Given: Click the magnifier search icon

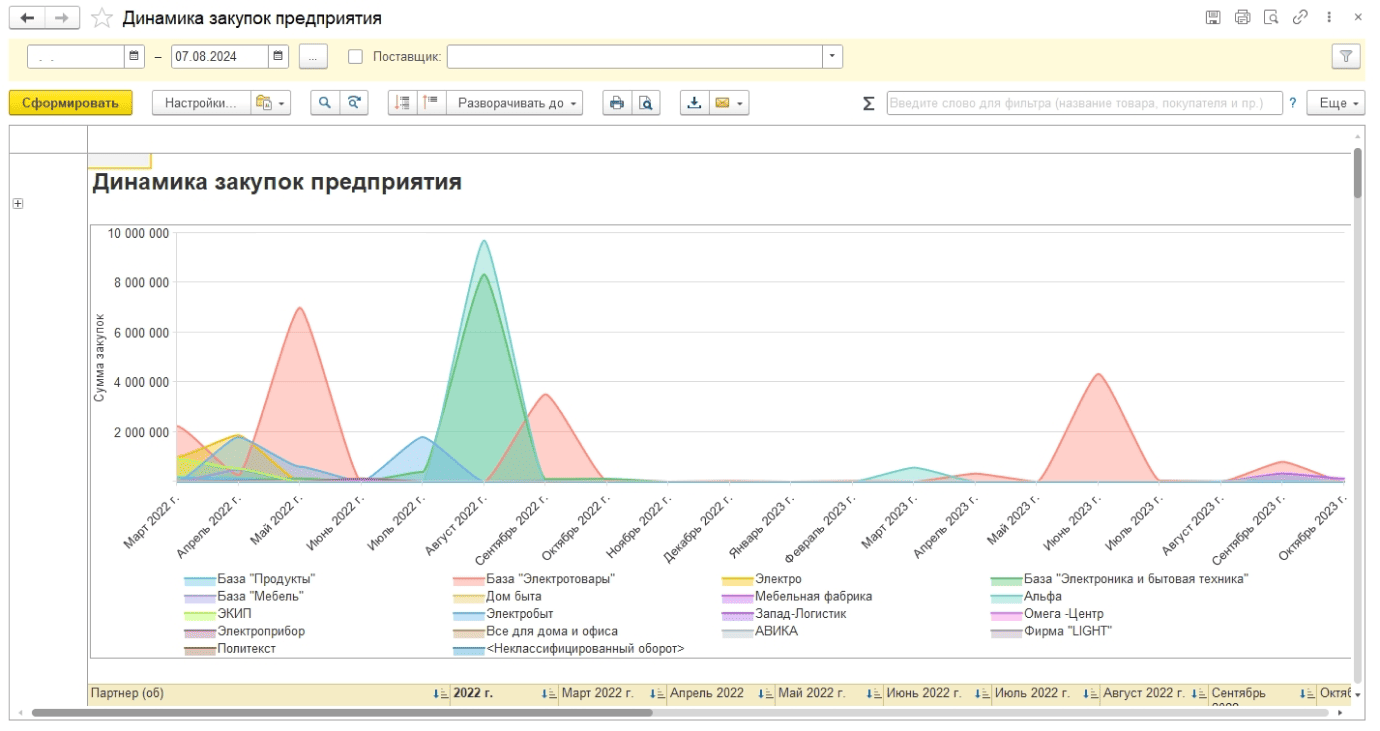Looking at the screenshot, I should coord(325,103).
